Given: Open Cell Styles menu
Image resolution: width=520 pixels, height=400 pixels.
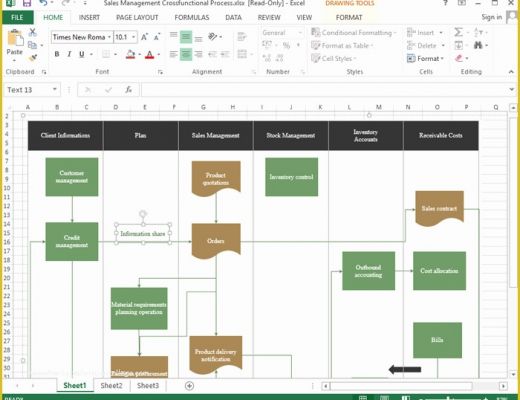Looking at the screenshot, I should (334, 58).
